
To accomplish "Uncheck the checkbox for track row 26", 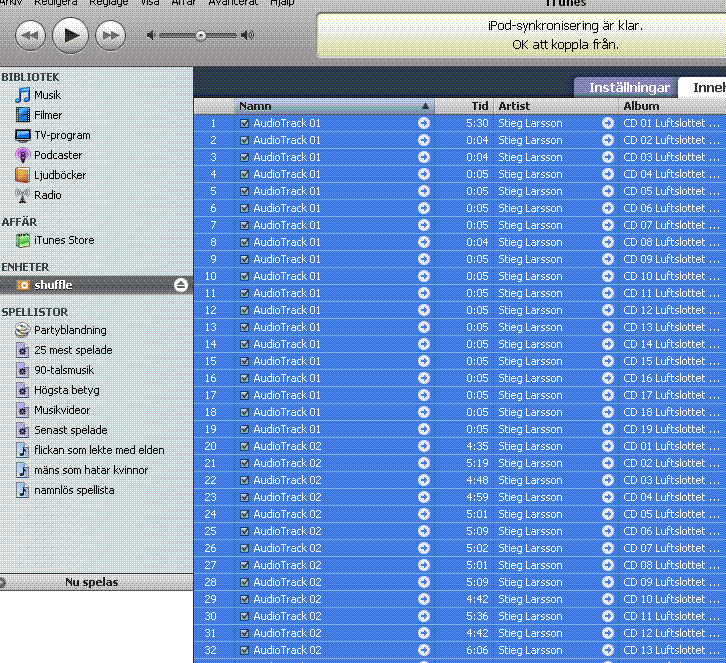I will click(245, 548).
